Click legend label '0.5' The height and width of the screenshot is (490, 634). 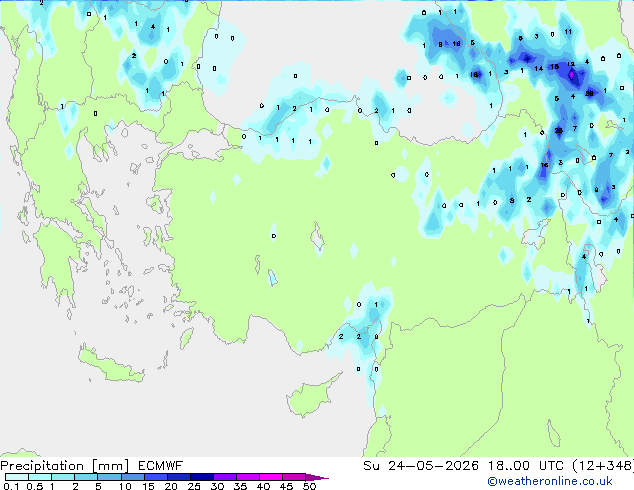(34, 486)
